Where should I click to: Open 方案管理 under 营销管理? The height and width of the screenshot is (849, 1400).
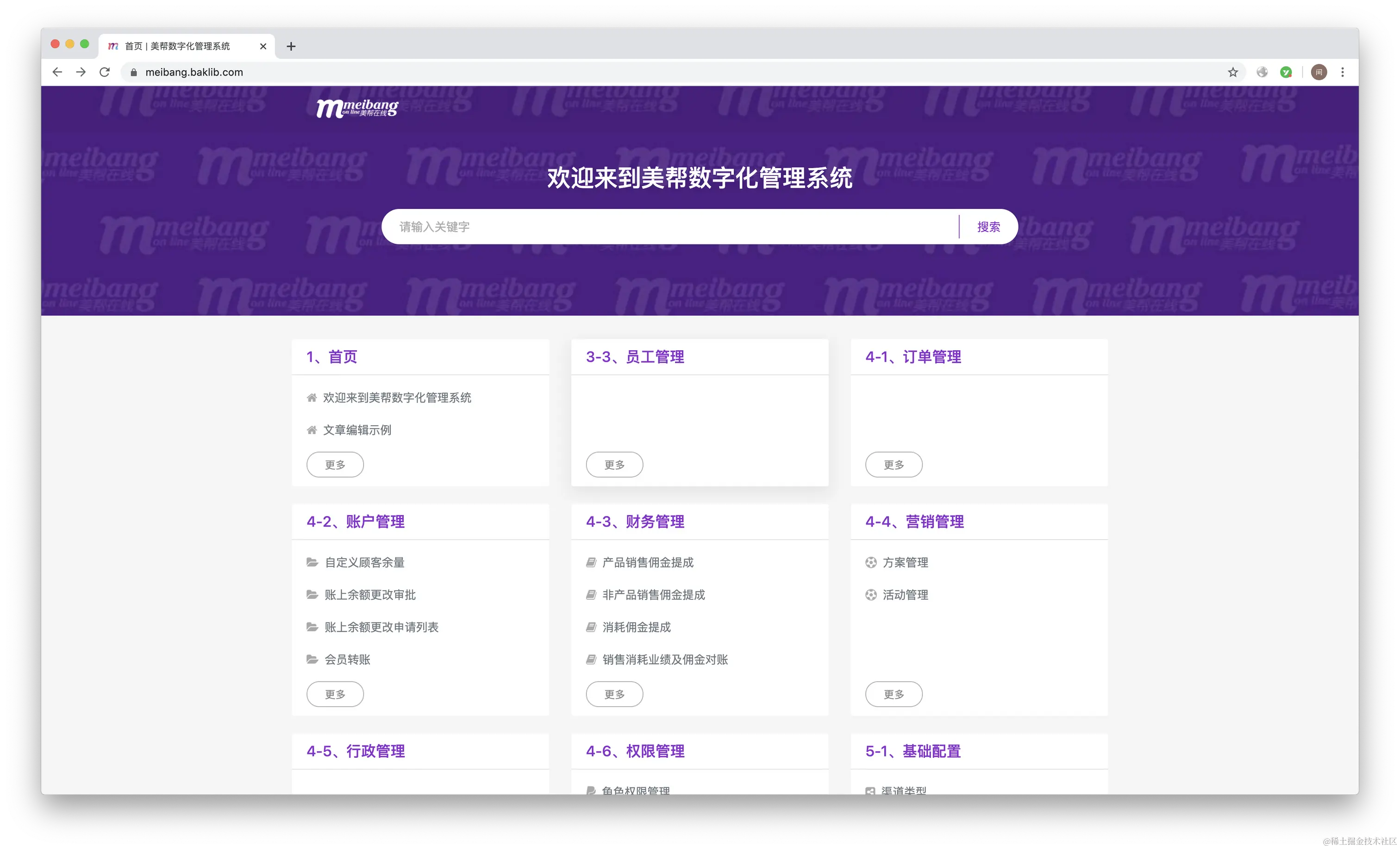click(905, 563)
